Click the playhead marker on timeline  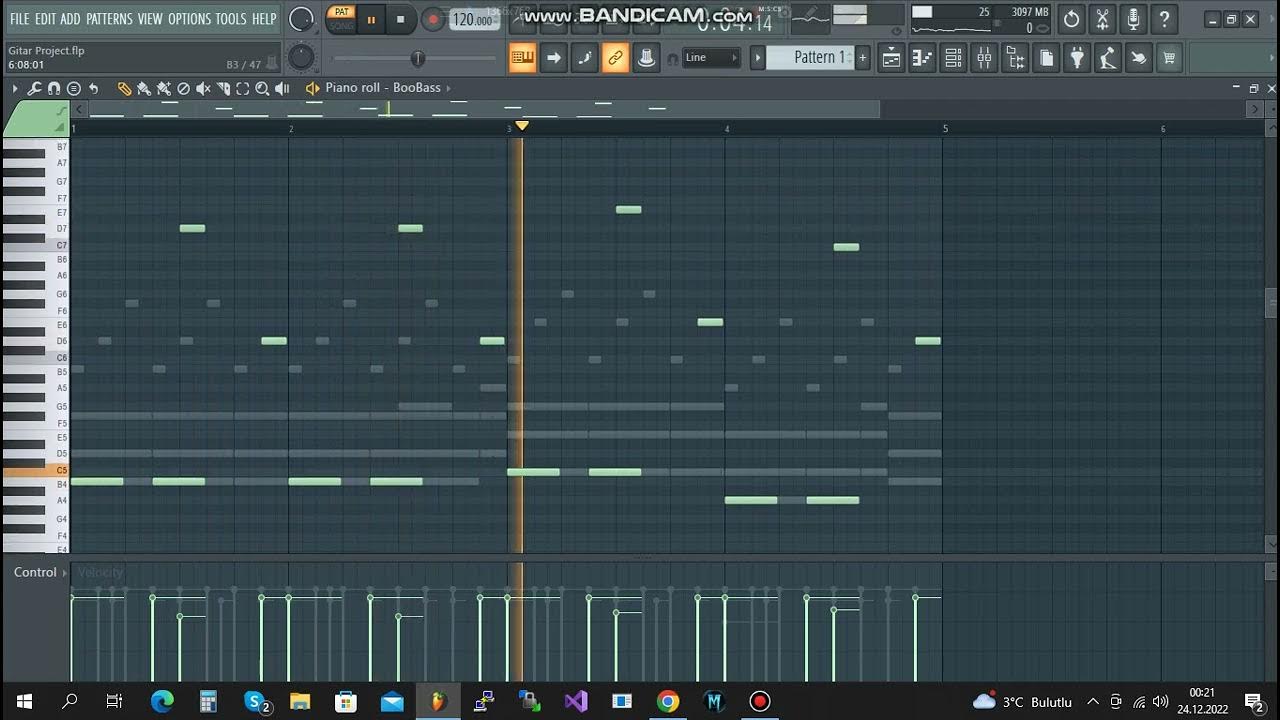tap(521, 126)
